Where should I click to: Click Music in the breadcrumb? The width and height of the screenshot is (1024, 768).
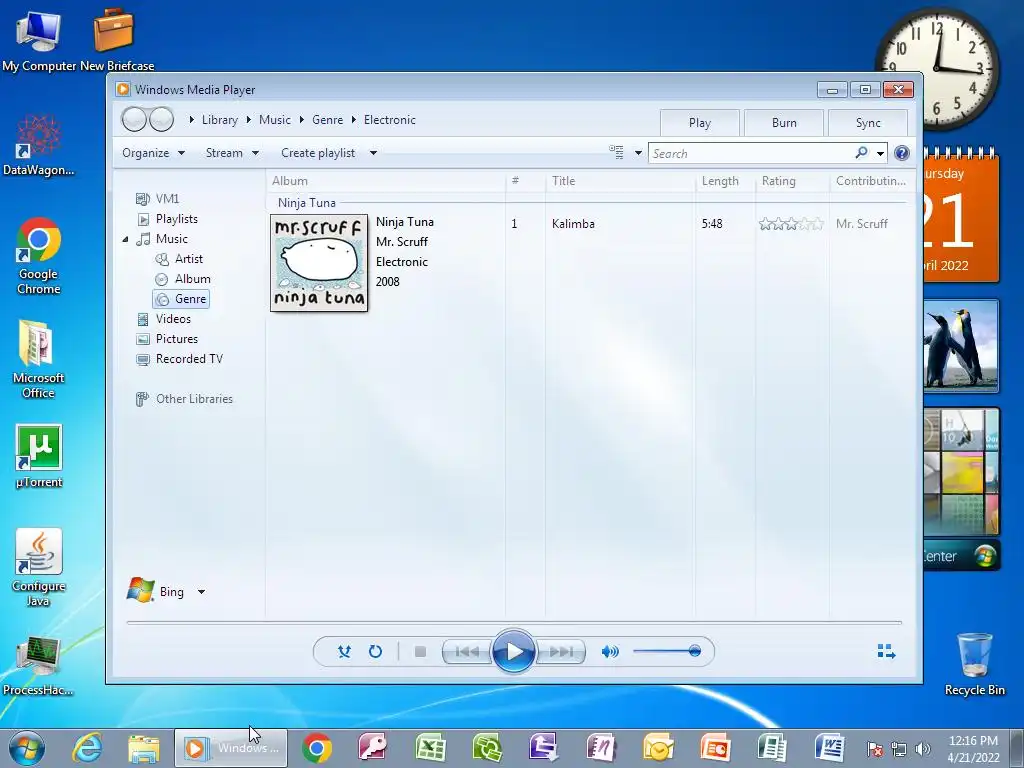point(274,120)
